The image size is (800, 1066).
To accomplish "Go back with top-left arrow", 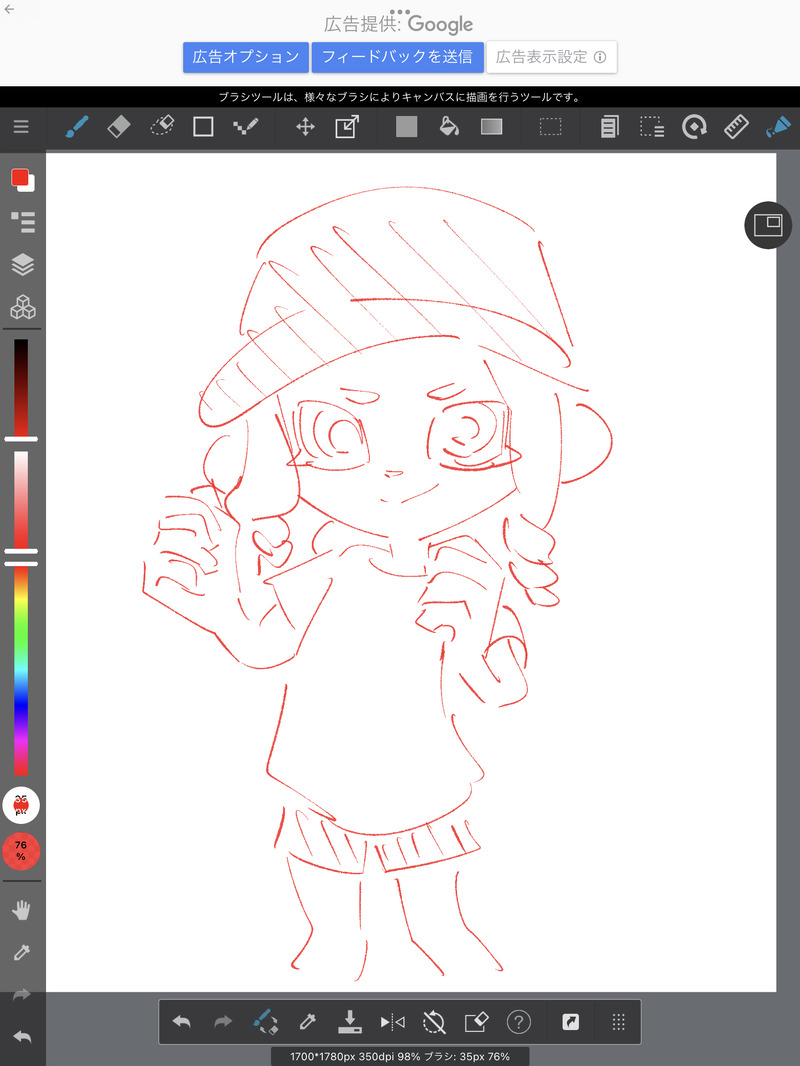I will pos(9,9).
